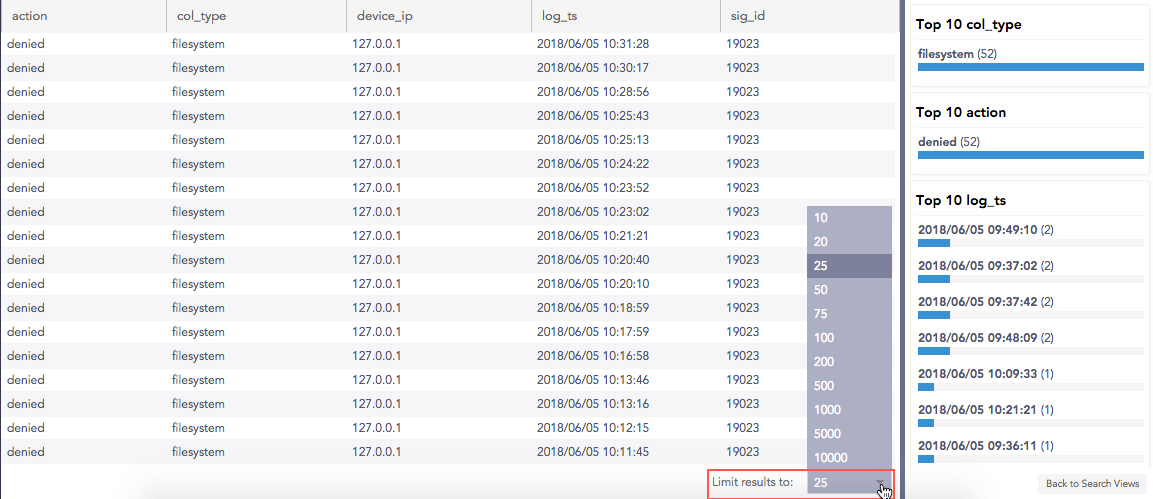
Task: Sort by the device_ip column header
Action: point(385,16)
